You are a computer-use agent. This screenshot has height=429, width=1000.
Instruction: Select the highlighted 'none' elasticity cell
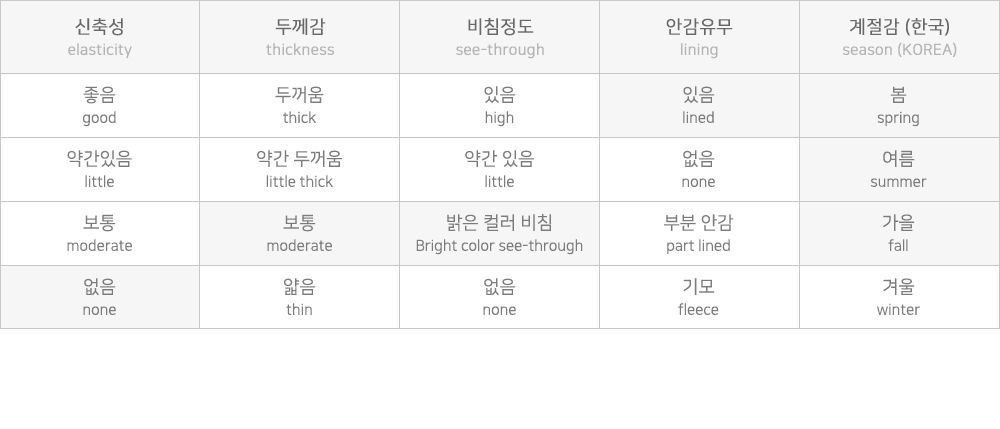(99, 297)
